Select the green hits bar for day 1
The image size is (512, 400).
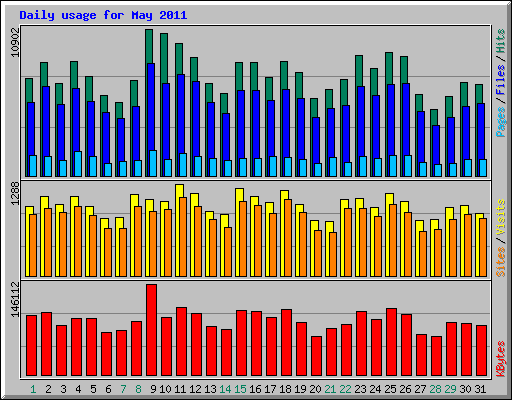coord(29,90)
